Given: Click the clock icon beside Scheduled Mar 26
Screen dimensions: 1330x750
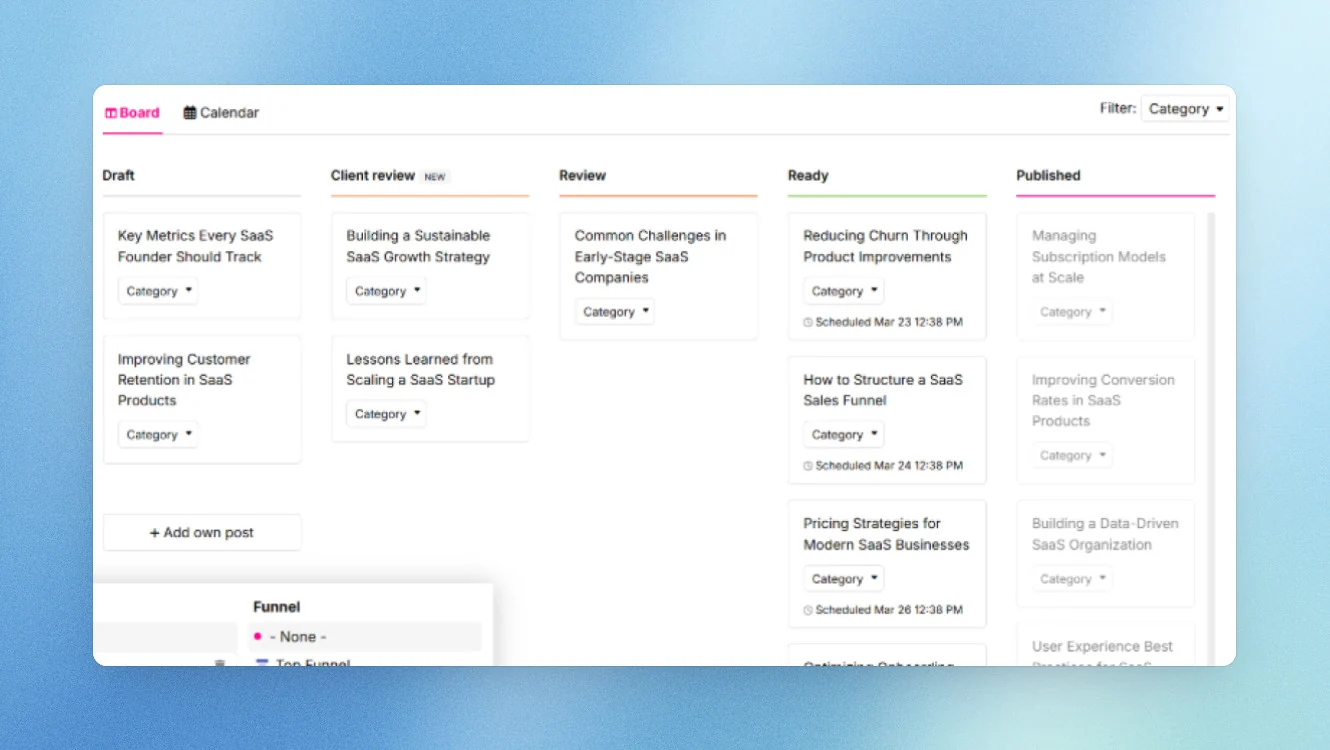Looking at the screenshot, I should point(808,610).
